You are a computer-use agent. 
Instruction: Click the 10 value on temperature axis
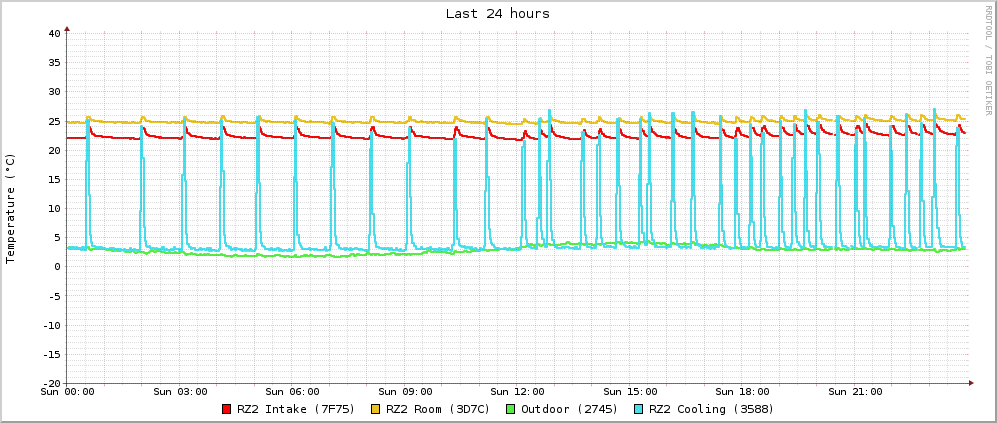[53, 209]
